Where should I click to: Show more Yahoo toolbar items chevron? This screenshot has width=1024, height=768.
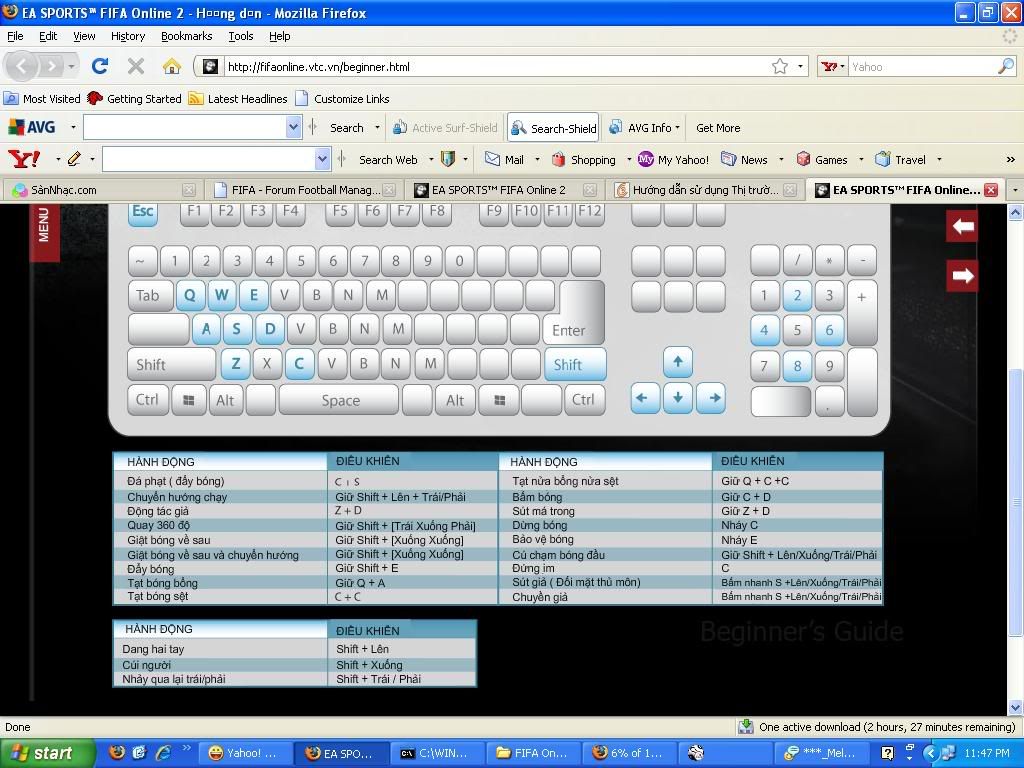1010,159
